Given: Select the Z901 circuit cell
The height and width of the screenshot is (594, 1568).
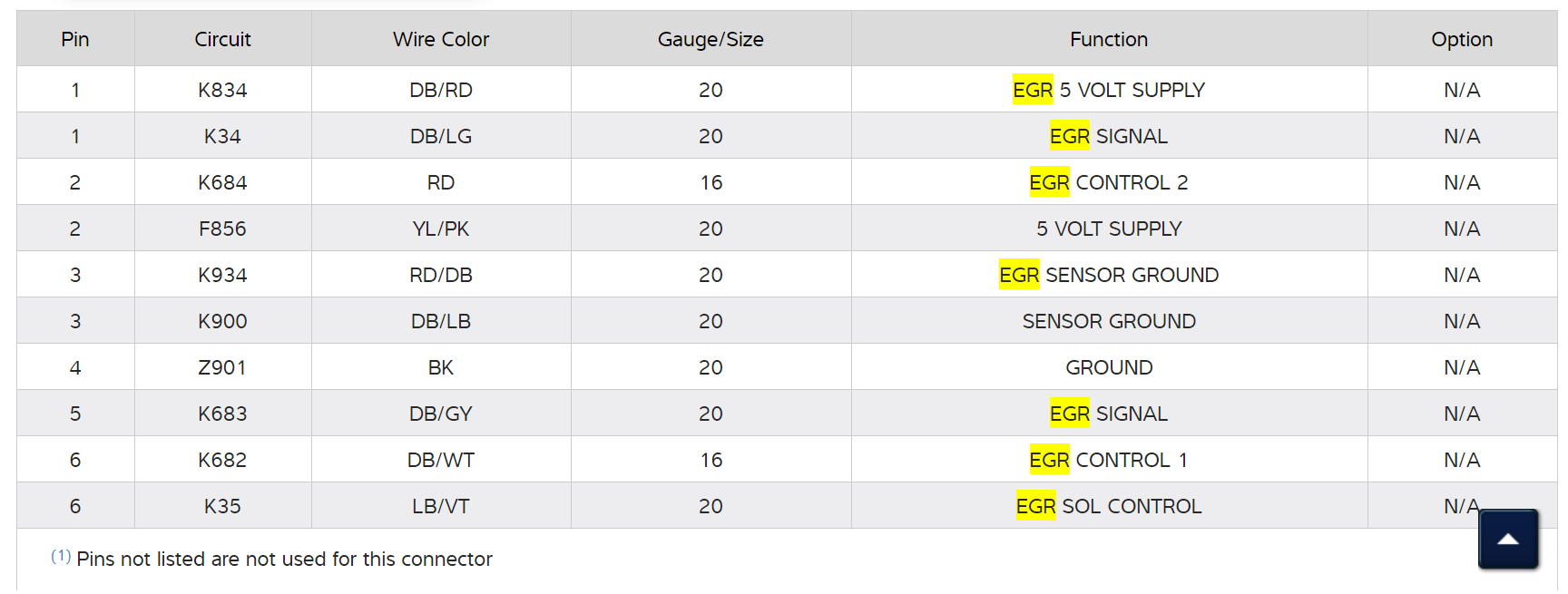Looking at the screenshot, I should pos(222,367).
